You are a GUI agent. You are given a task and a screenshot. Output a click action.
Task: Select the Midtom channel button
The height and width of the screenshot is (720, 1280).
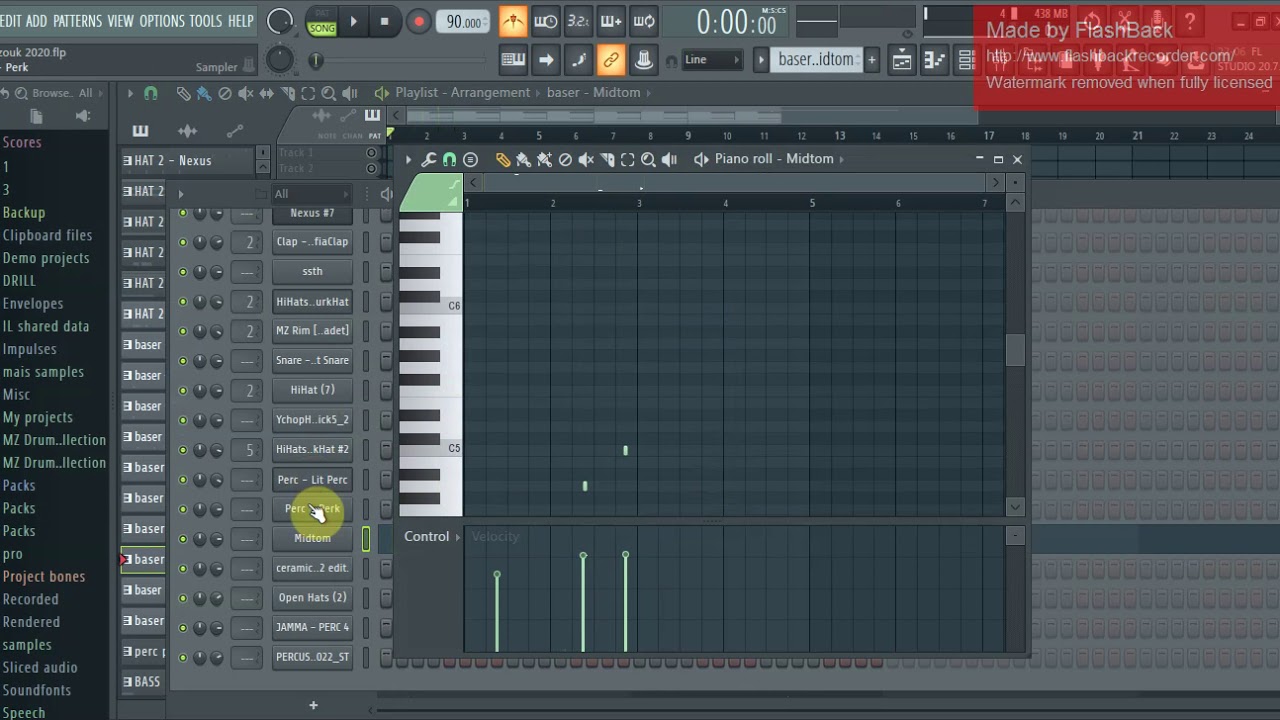coord(312,538)
